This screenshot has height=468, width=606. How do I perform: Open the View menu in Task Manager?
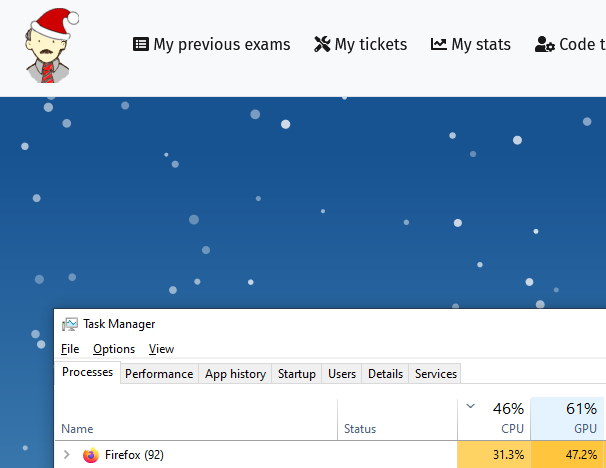coord(161,349)
